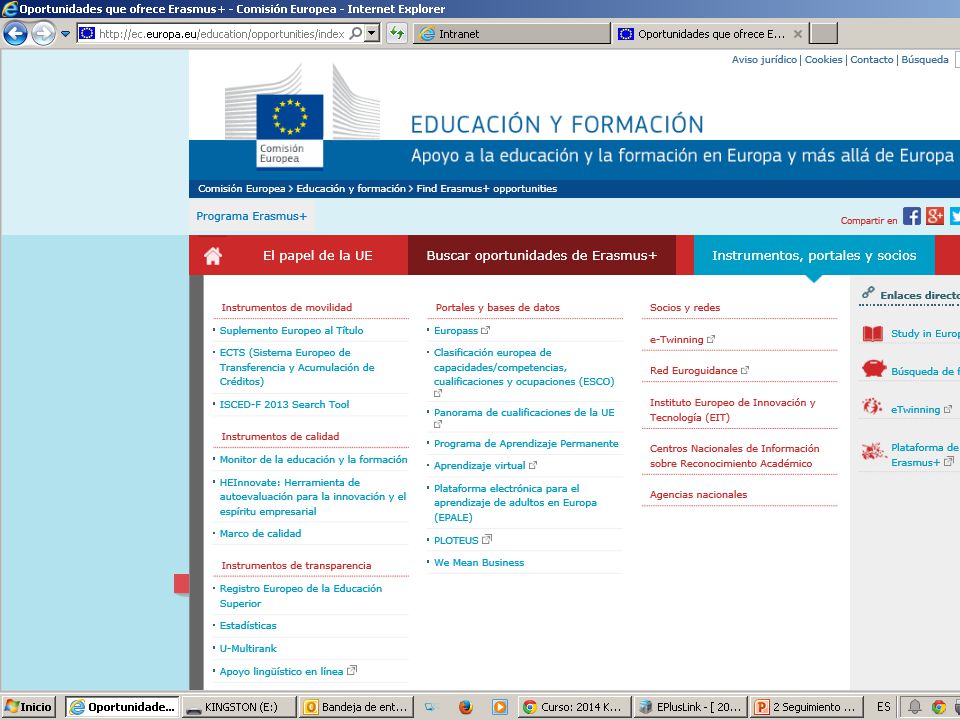Open Bandeja de entrada Outlook taskbar window
This screenshot has width=960, height=720.
click(x=356, y=707)
